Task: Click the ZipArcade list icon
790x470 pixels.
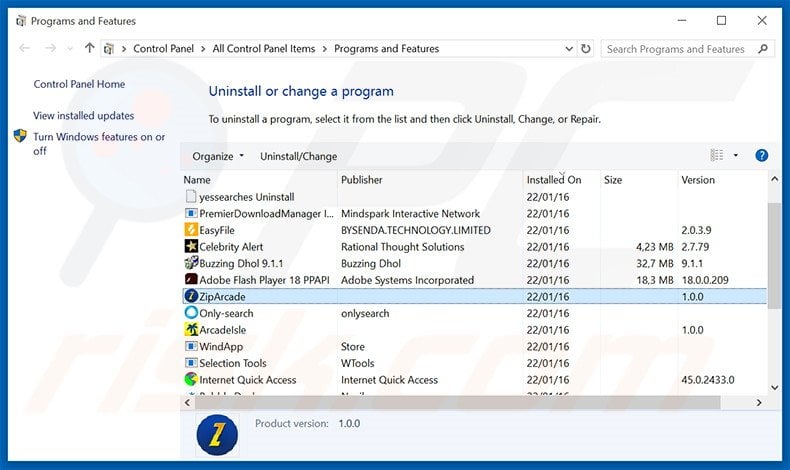Action: click(191, 296)
